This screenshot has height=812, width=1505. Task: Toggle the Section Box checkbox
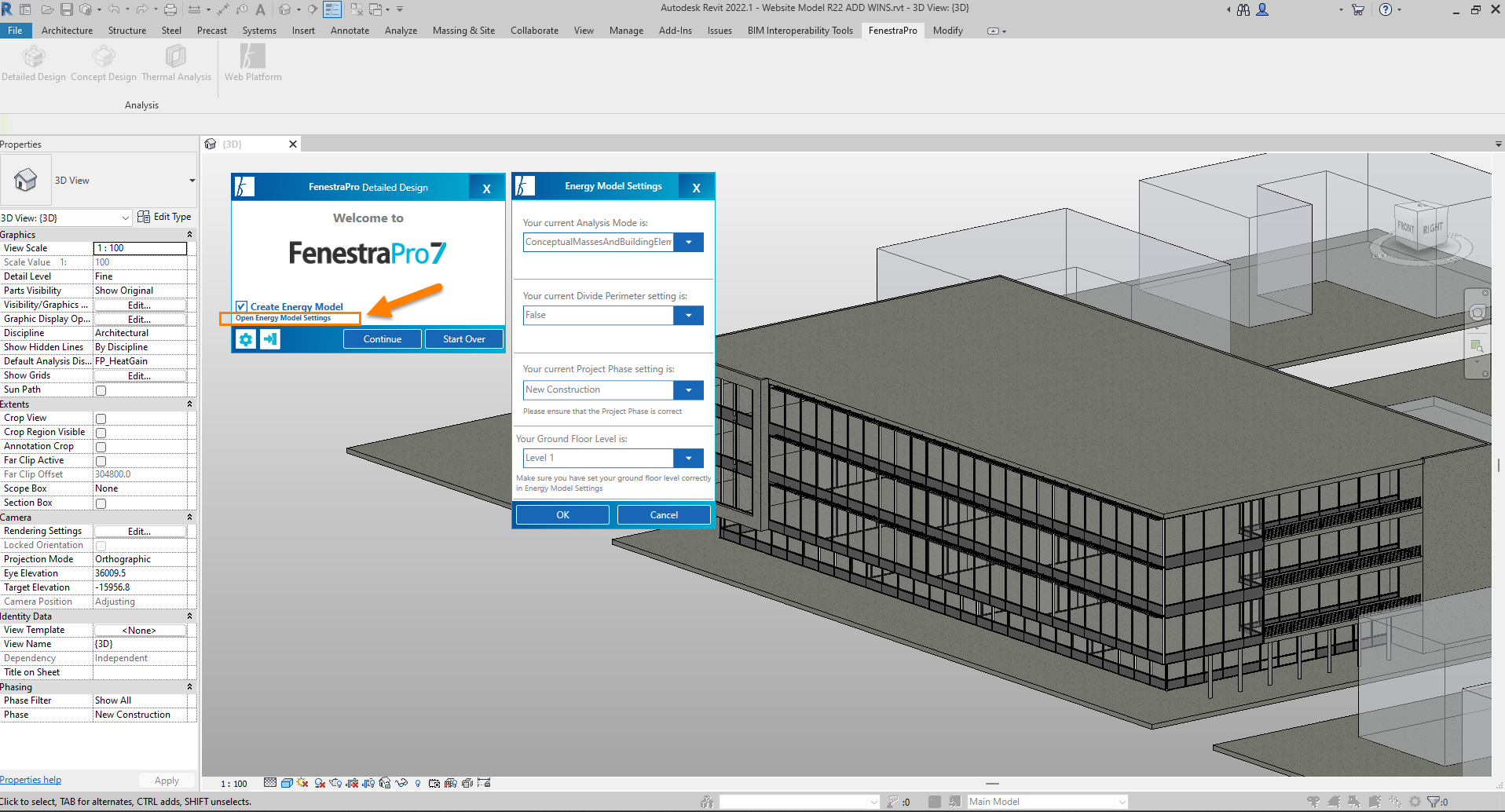pyautogui.click(x=101, y=503)
